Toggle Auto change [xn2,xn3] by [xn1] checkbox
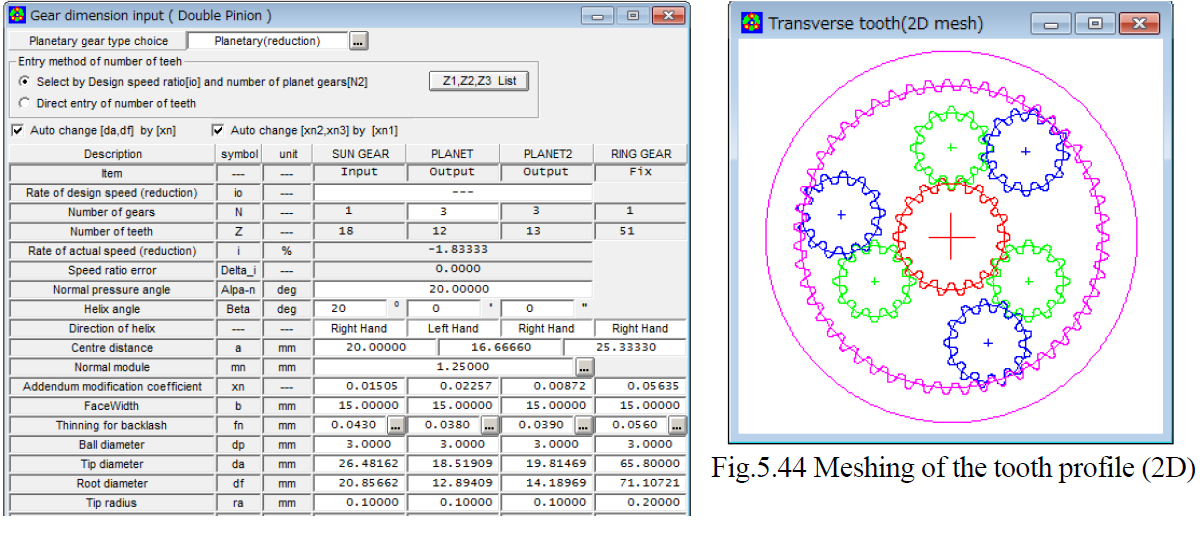 click(x=217, y=130)
